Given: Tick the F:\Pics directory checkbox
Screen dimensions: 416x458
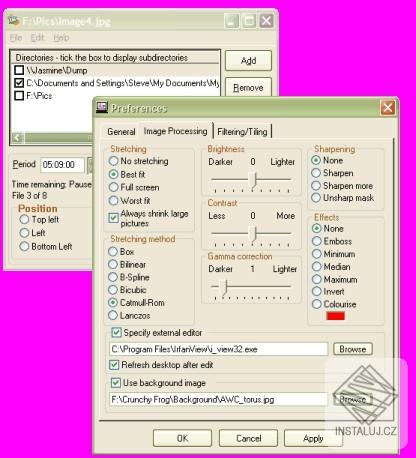Looking at the screenshot, I should (x=19, y=95).
